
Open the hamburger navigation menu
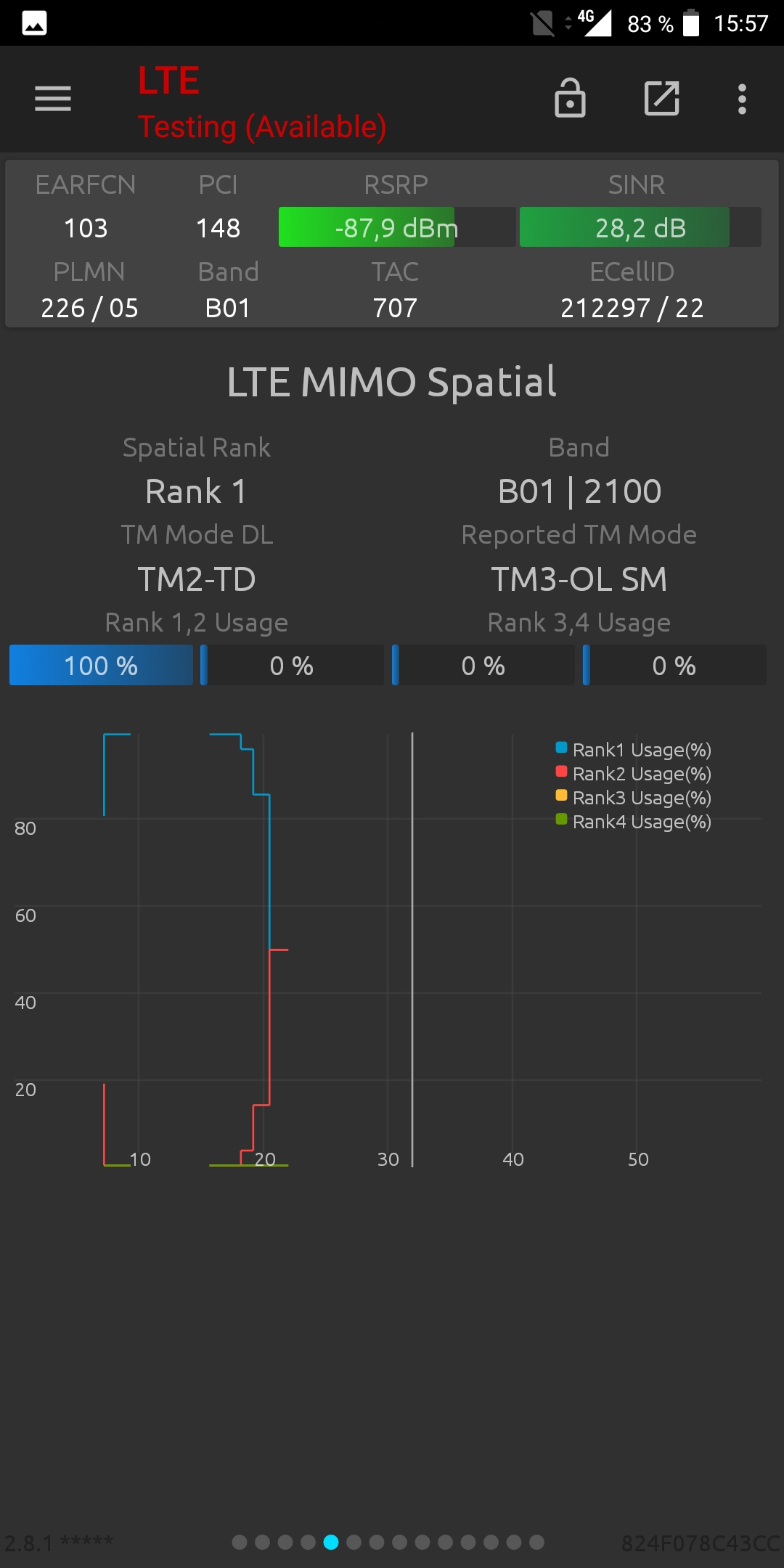click(53, 99)
